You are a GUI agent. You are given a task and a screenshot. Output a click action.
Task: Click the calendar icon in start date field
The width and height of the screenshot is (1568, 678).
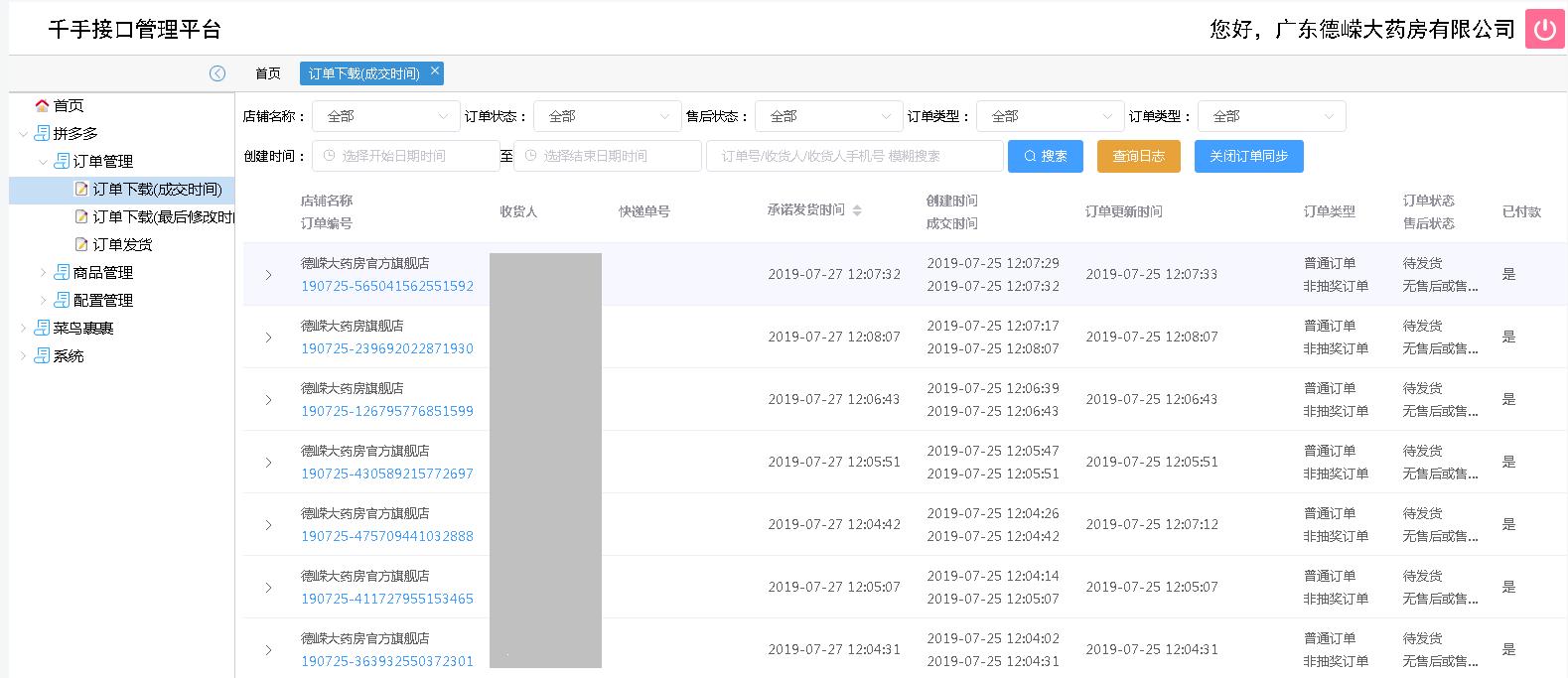[329, 156]
